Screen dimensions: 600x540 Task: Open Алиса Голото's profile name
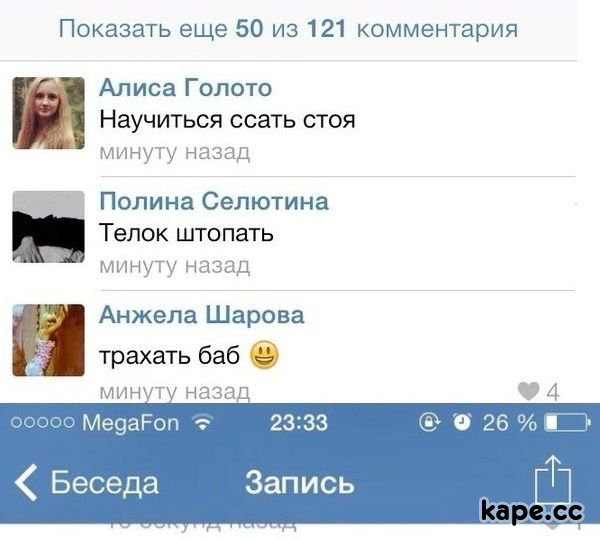click(x=186, y=88)
